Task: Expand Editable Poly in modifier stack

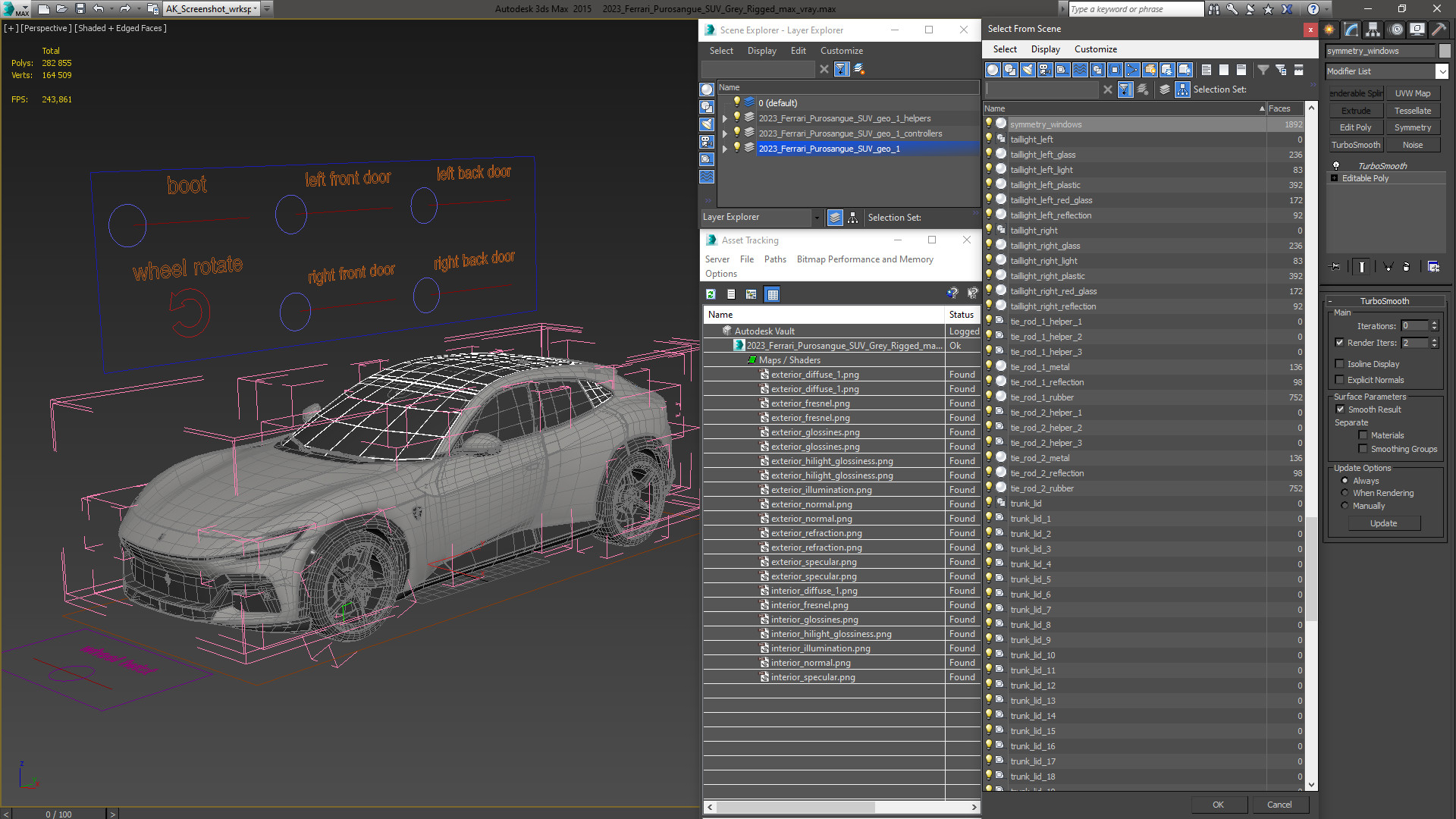Action: 1334,178
